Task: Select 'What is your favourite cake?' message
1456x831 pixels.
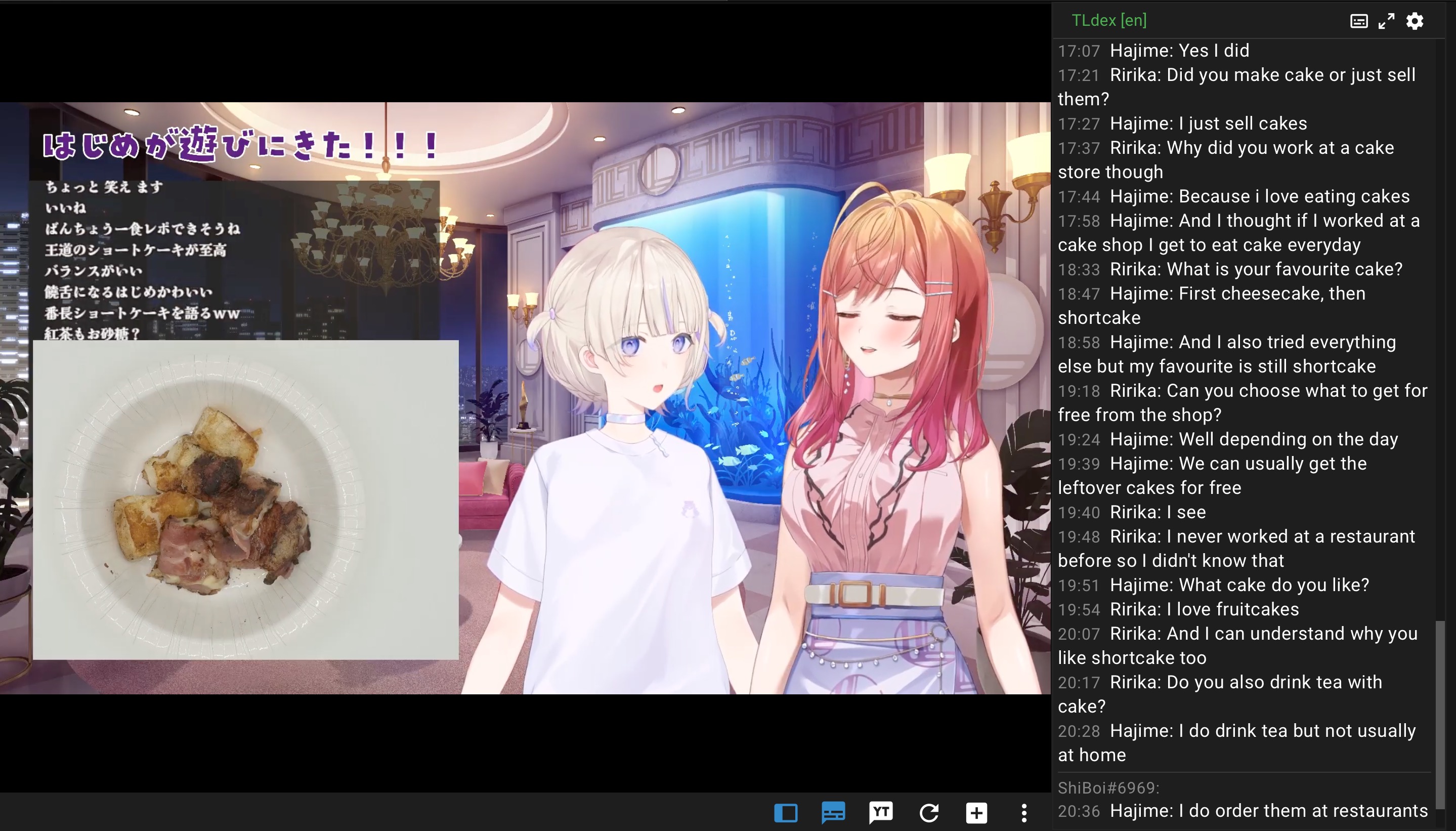Action: click(1256, 269)
